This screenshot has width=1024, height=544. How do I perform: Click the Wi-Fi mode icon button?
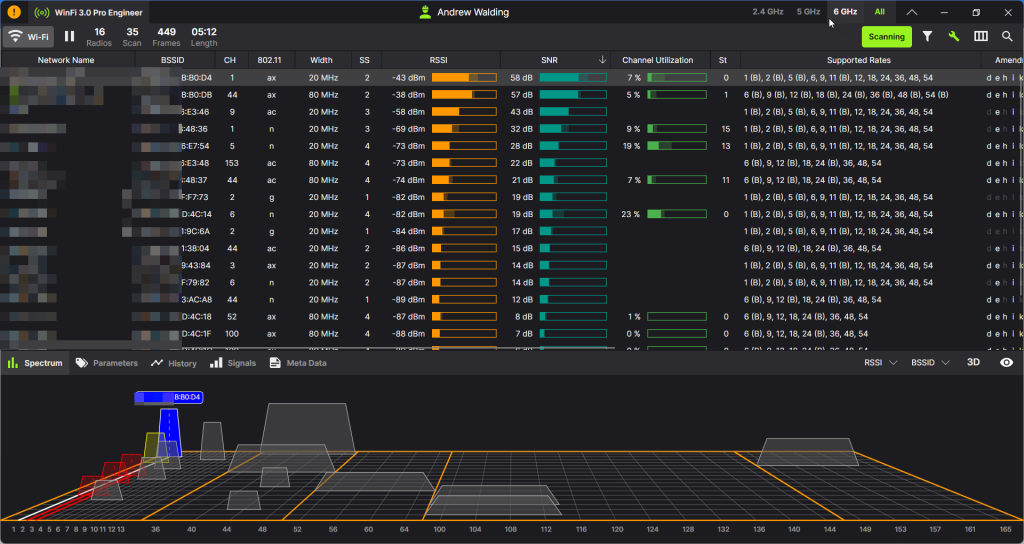pos(28,37)
